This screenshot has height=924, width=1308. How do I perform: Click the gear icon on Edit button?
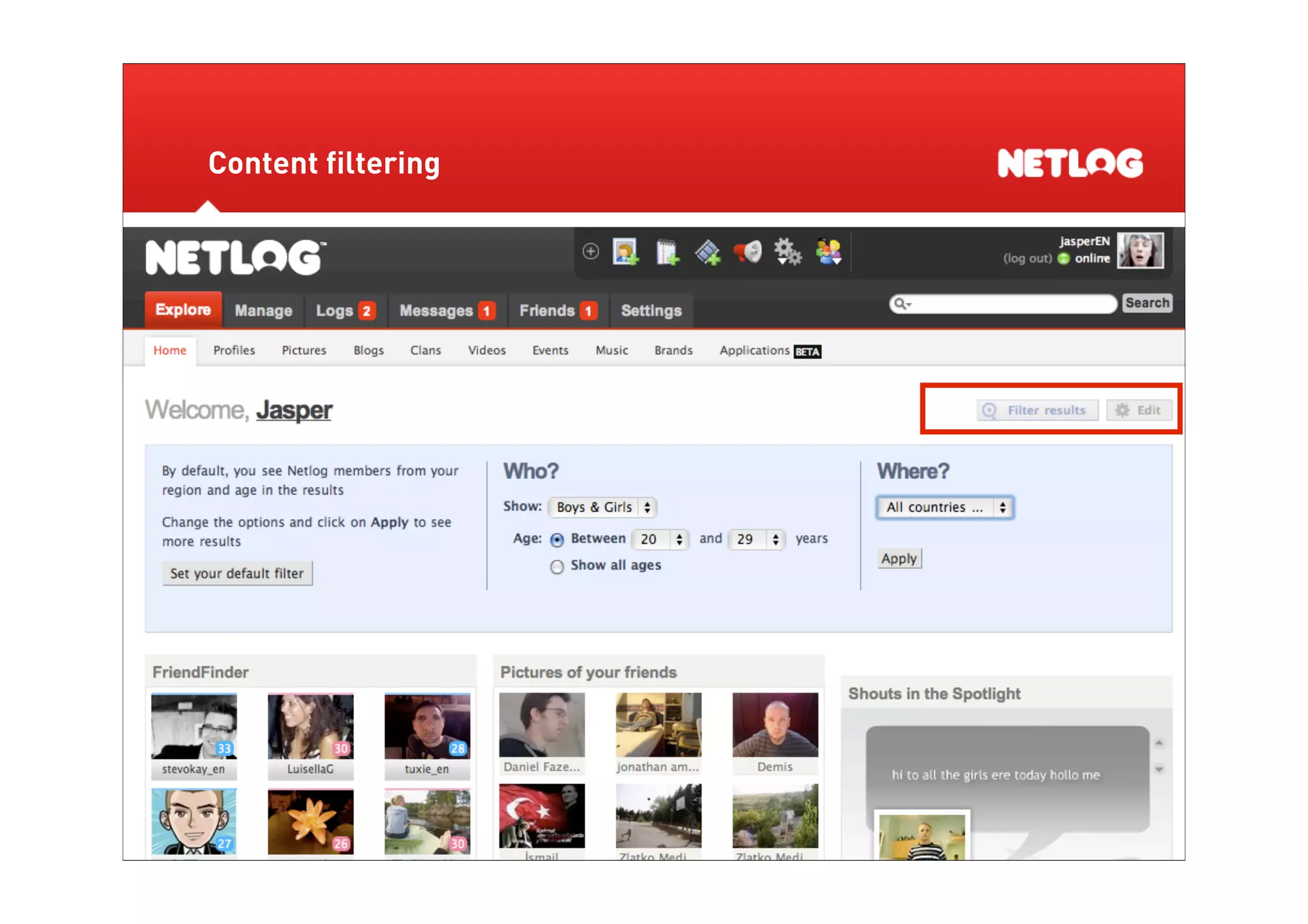[1122, 410]
